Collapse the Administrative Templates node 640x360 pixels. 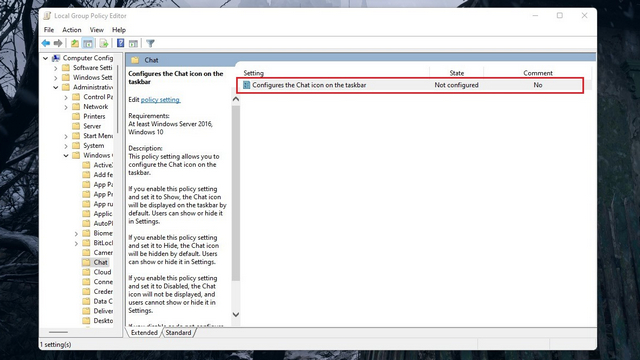click(56, 87)
